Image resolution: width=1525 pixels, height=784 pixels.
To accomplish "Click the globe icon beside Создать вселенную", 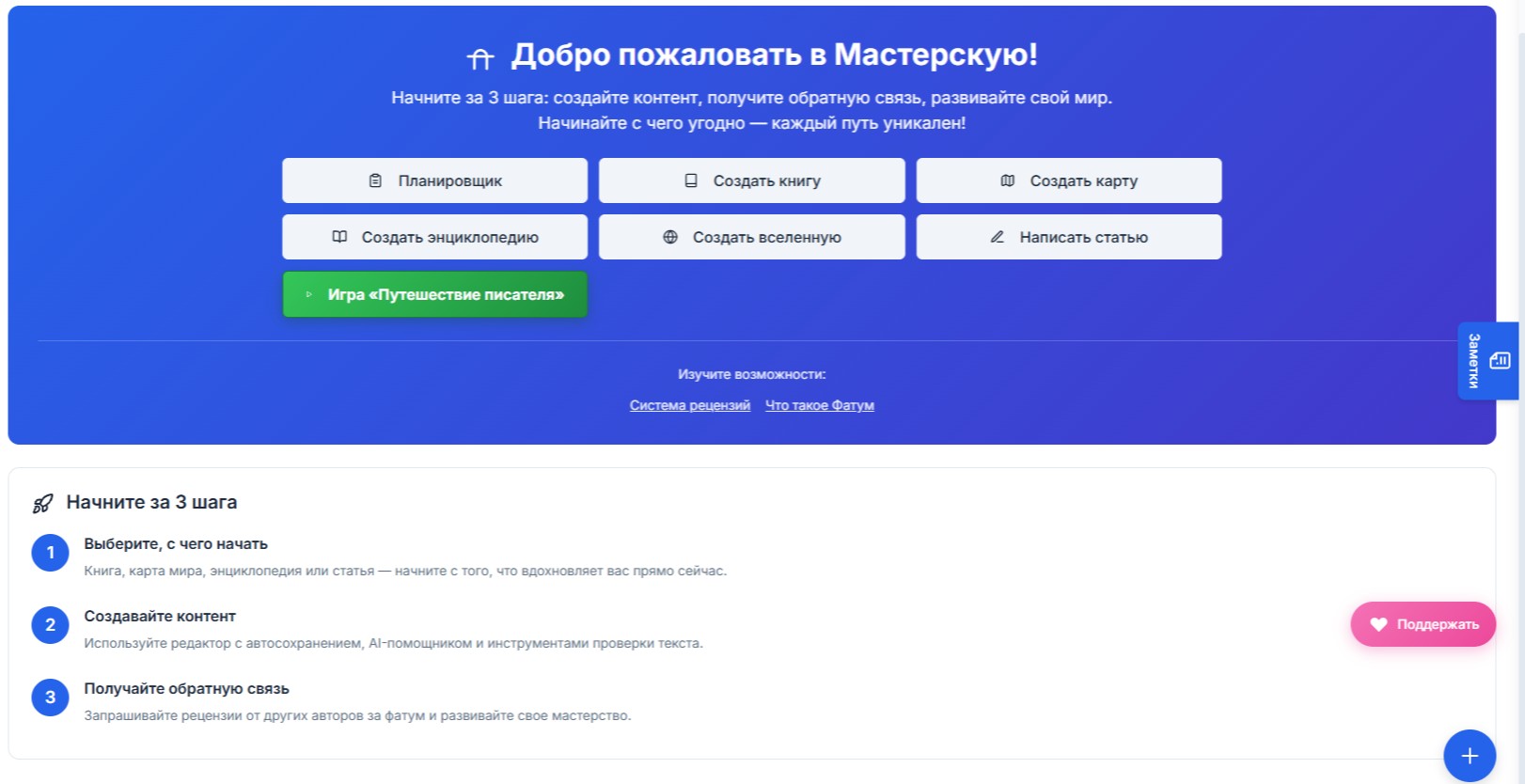I will (x=670, y=237).
